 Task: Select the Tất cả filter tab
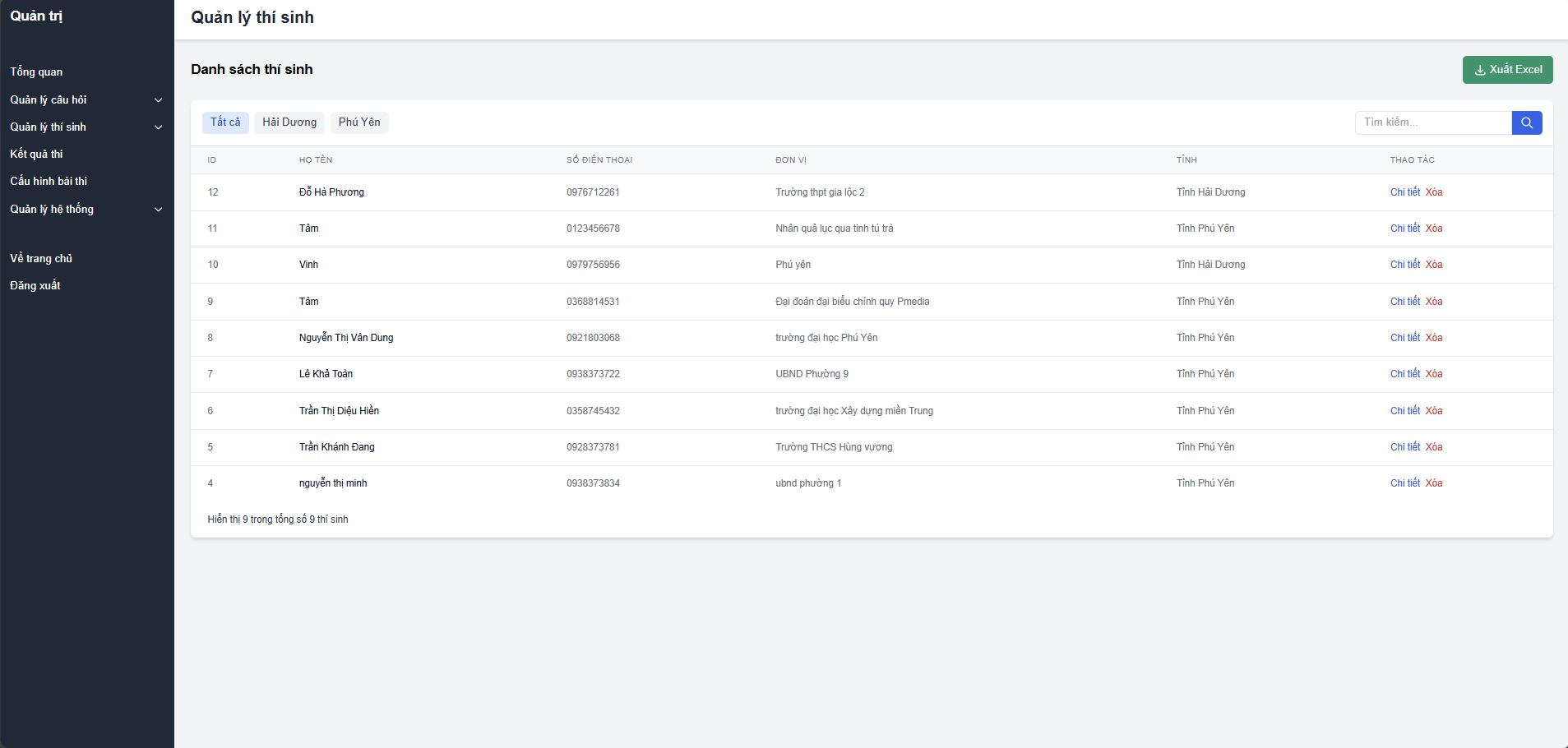point(225,122)
